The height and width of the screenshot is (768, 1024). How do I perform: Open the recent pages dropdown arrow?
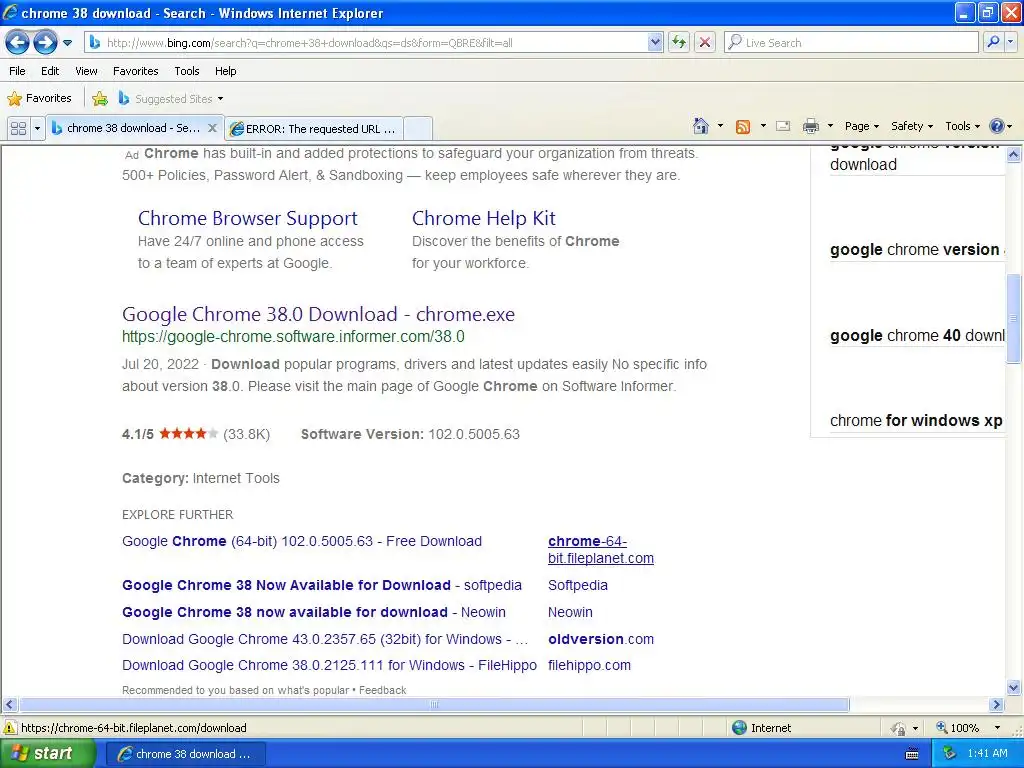tap(67, 43)
